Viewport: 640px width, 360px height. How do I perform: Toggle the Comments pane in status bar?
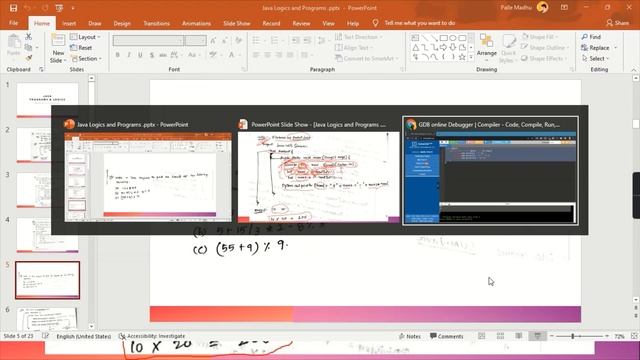tap(447, 336)
